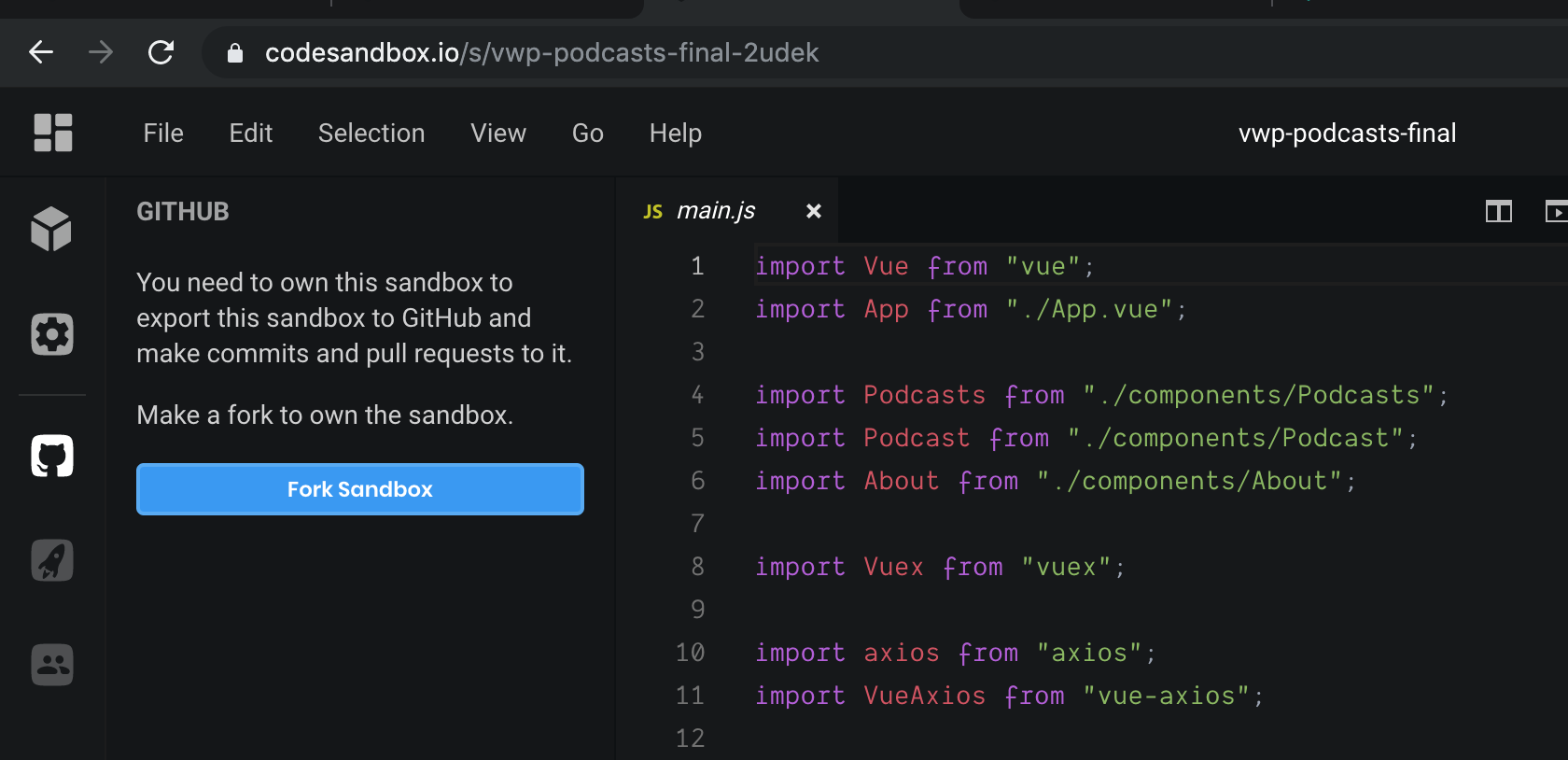Click line number 8 in the gutter
Viewport: 1568px width, 760px height.
(x=697, y=567)
